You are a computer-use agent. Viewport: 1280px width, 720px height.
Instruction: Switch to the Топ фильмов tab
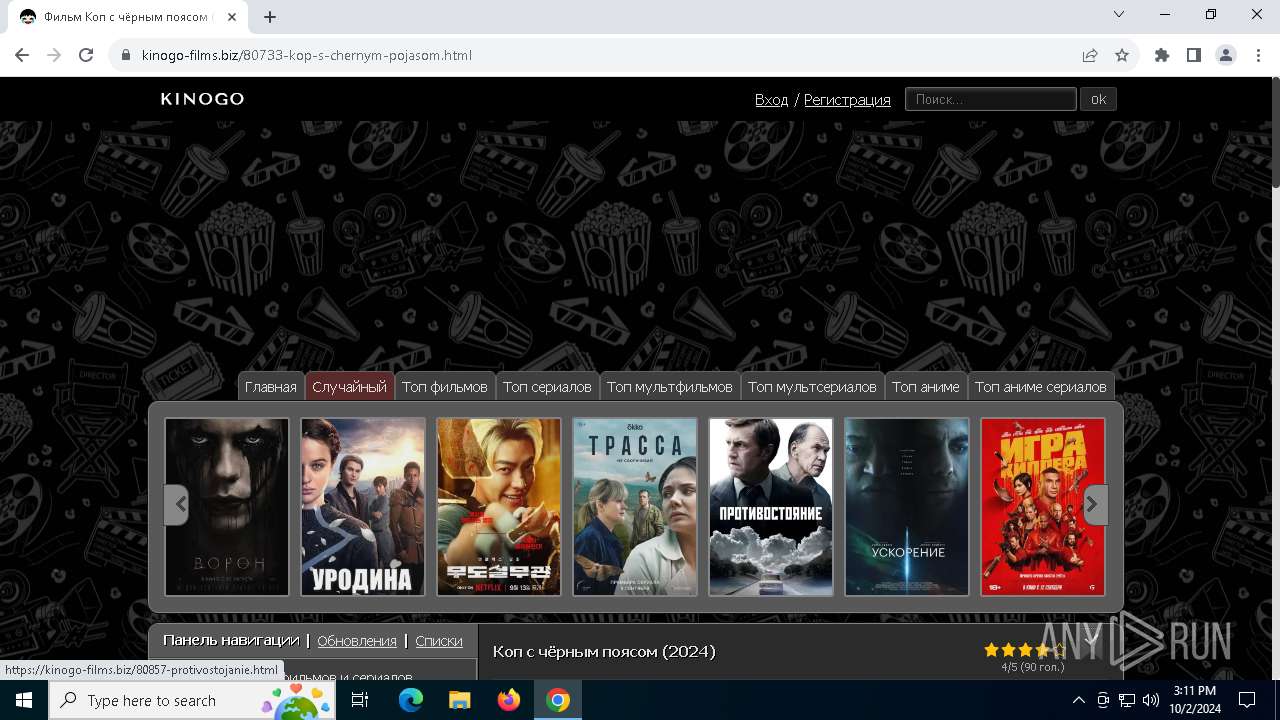(x=444, y=387)
